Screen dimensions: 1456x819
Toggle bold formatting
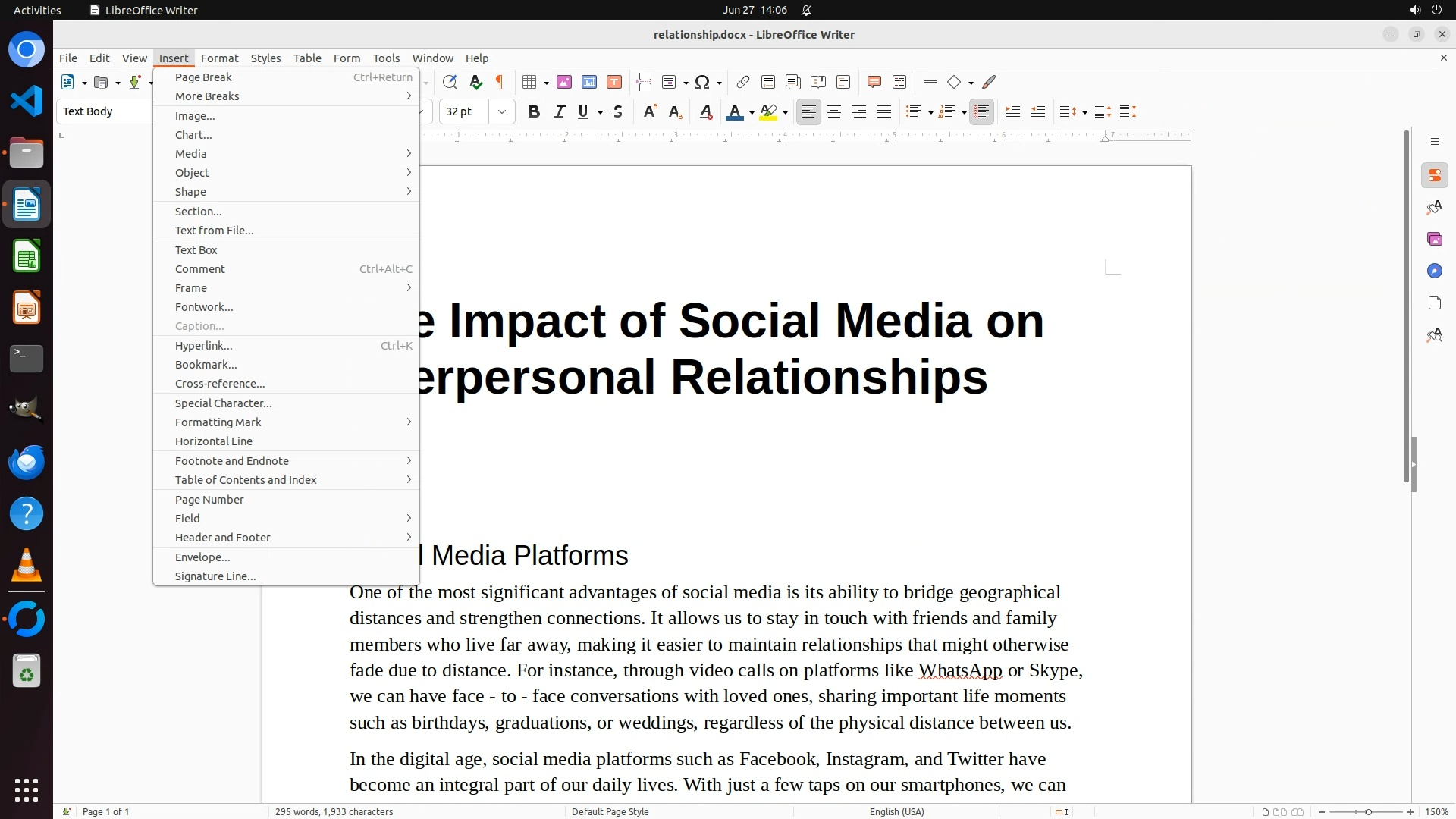point(534,112)
